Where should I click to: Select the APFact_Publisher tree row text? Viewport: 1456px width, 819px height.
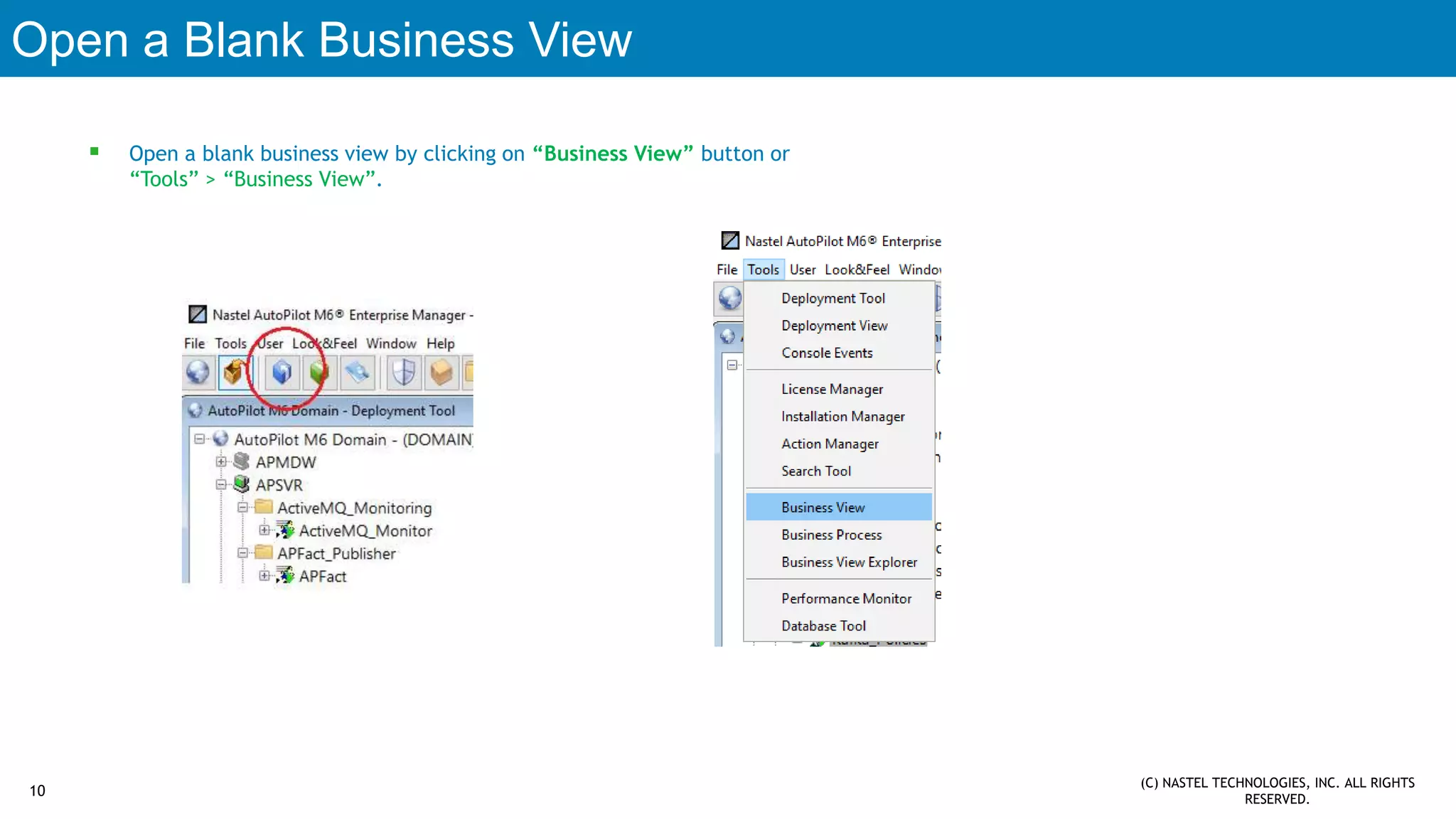click(x=336, y=553)
